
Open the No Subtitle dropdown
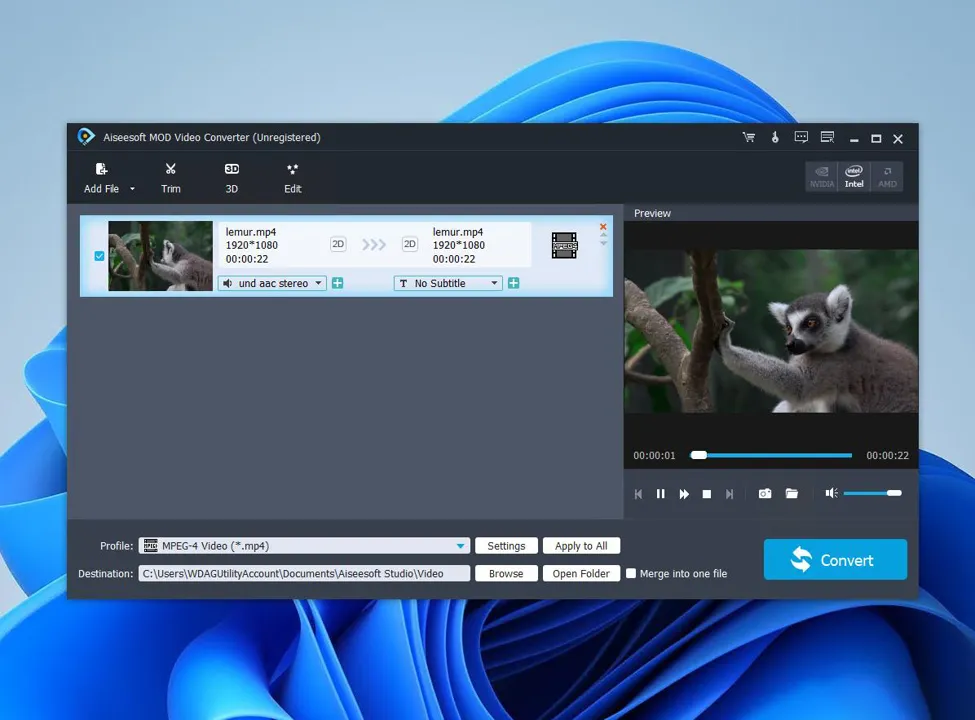tap(448, 283)
